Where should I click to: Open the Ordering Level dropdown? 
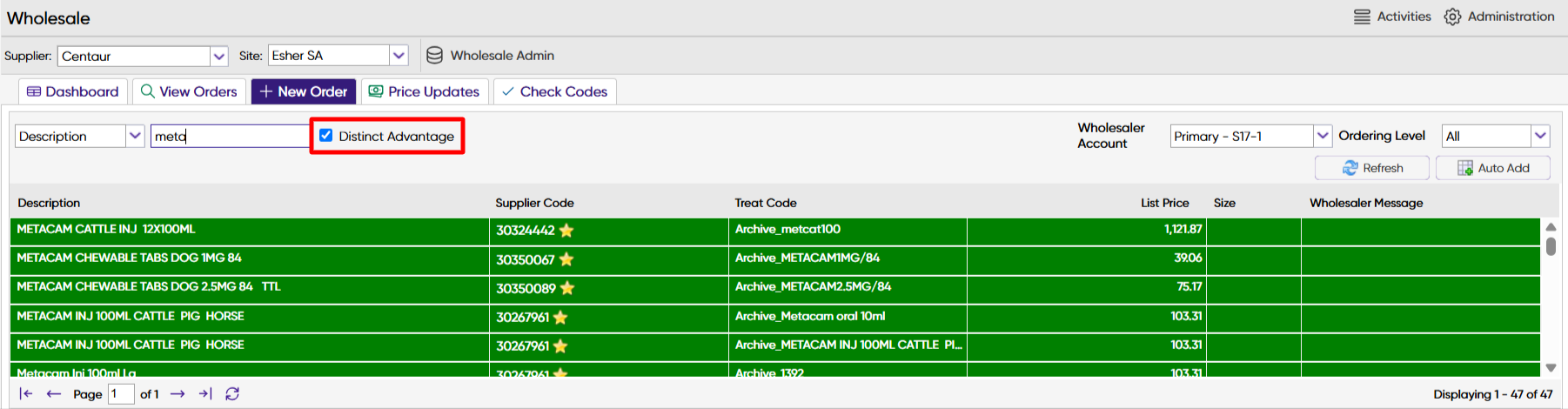[1540, 136]
